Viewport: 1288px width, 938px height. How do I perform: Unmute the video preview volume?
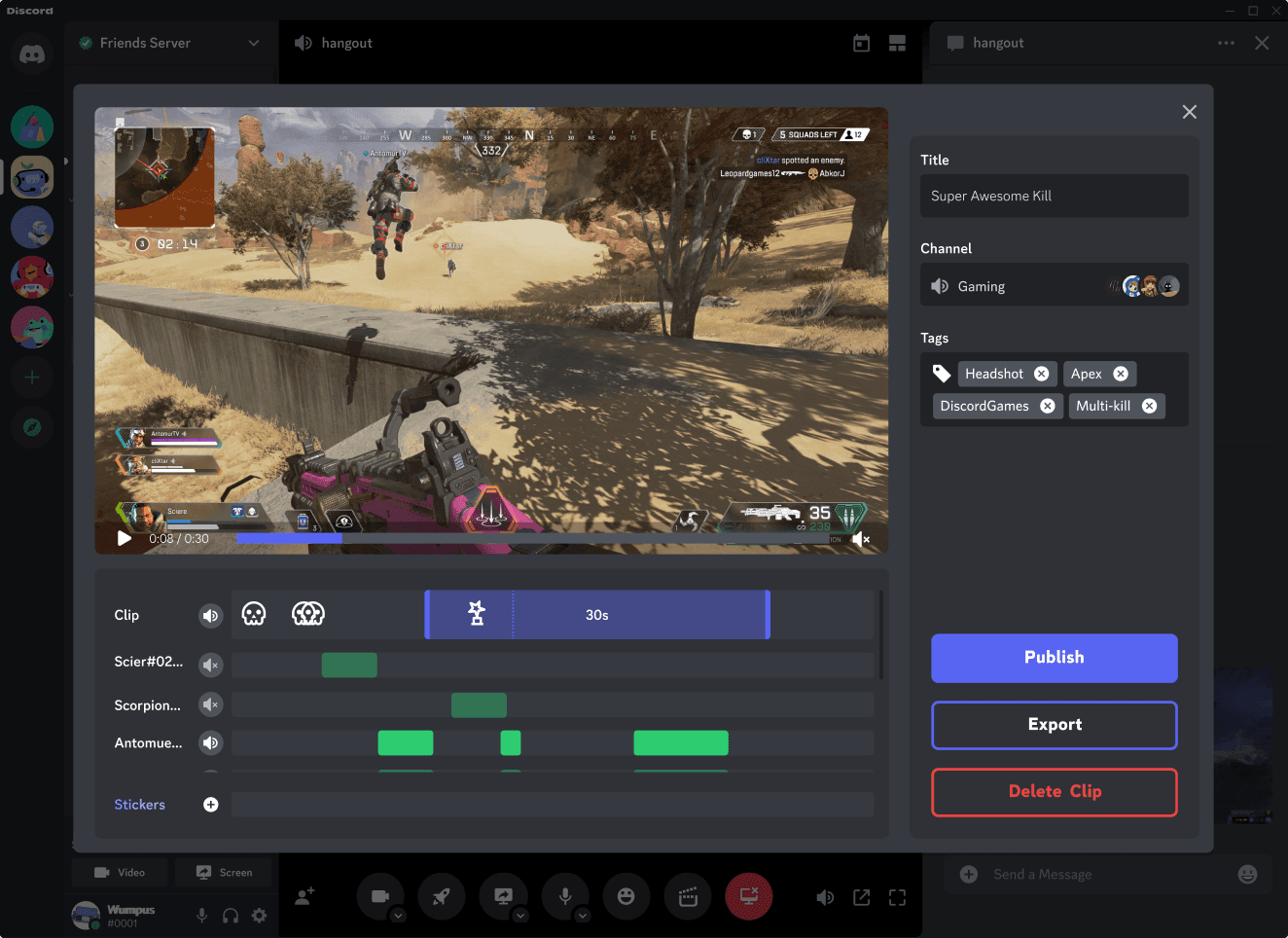coord(861,538)
